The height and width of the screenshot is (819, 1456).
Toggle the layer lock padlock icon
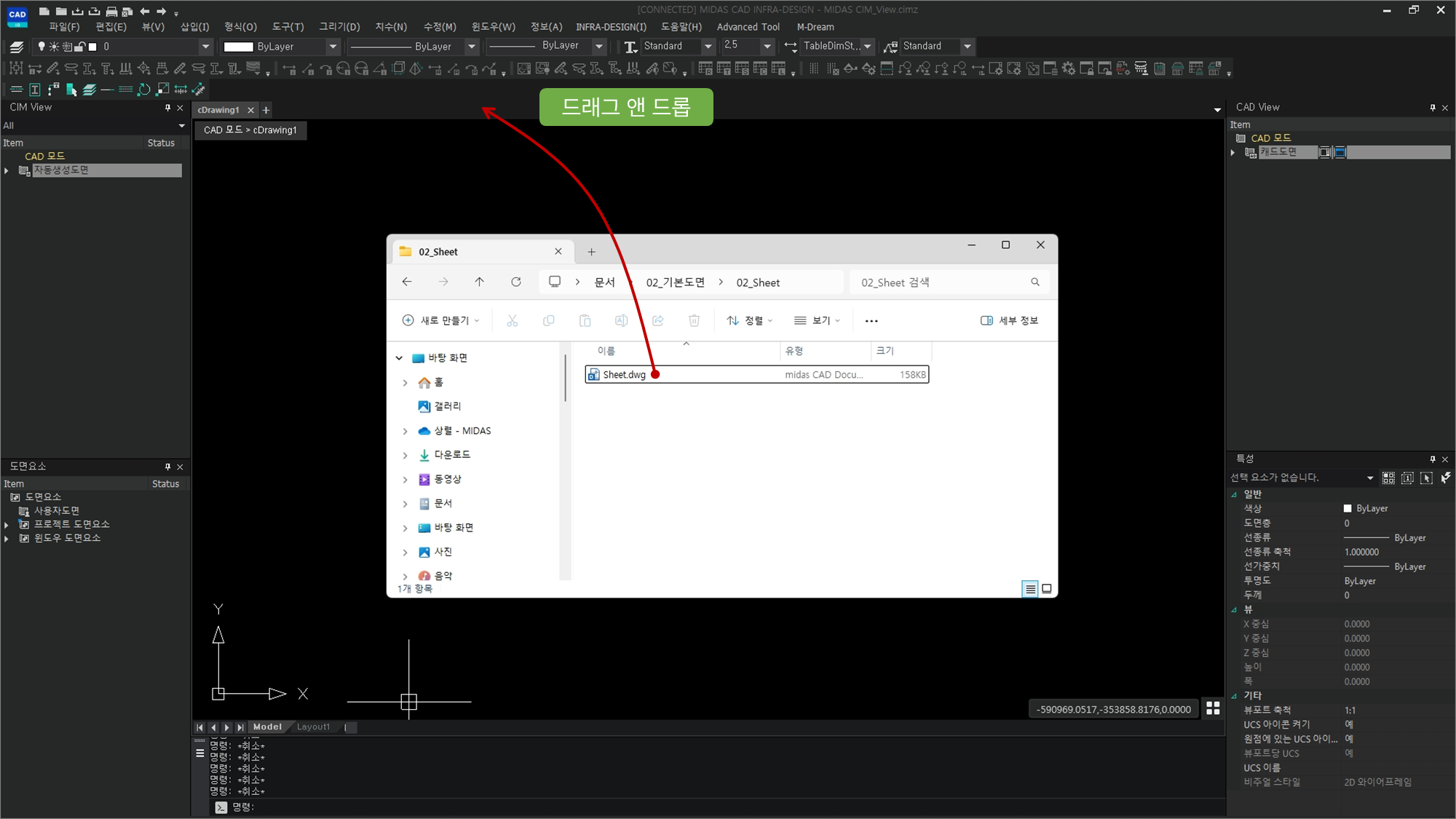pos(80,47)
